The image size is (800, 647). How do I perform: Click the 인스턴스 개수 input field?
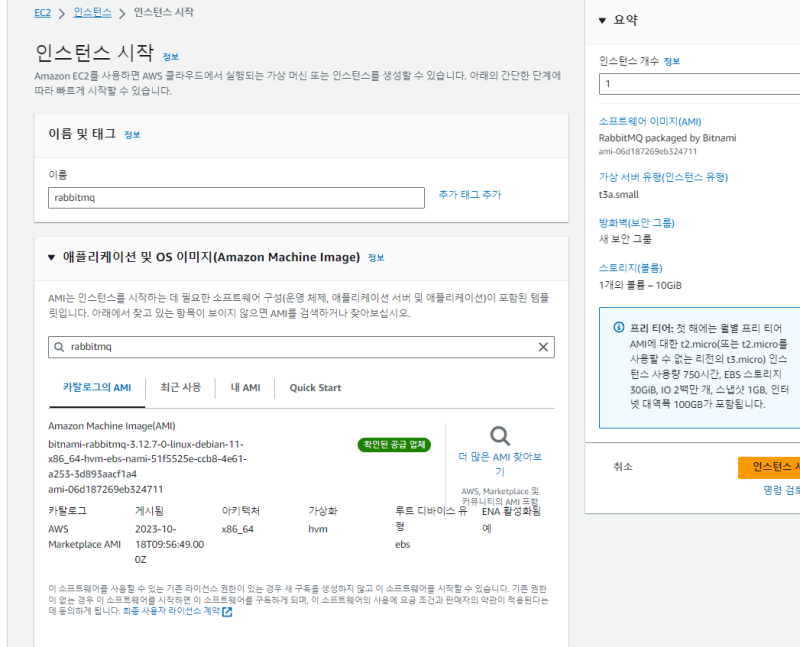tap(699, 84)
